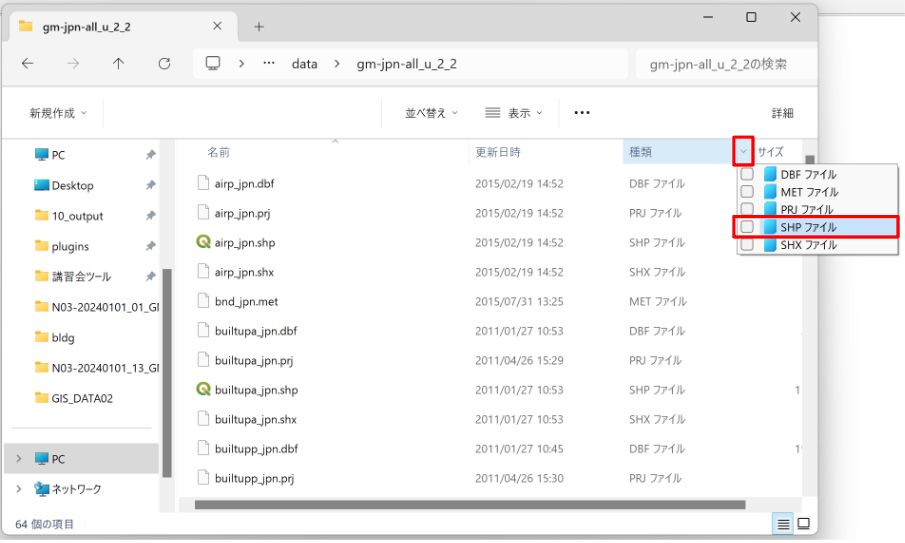905x543 pixels.
Task: Click gm-jpn-all_u_2_2 in address breadcrumb
Action: click(x=407, y=63)
